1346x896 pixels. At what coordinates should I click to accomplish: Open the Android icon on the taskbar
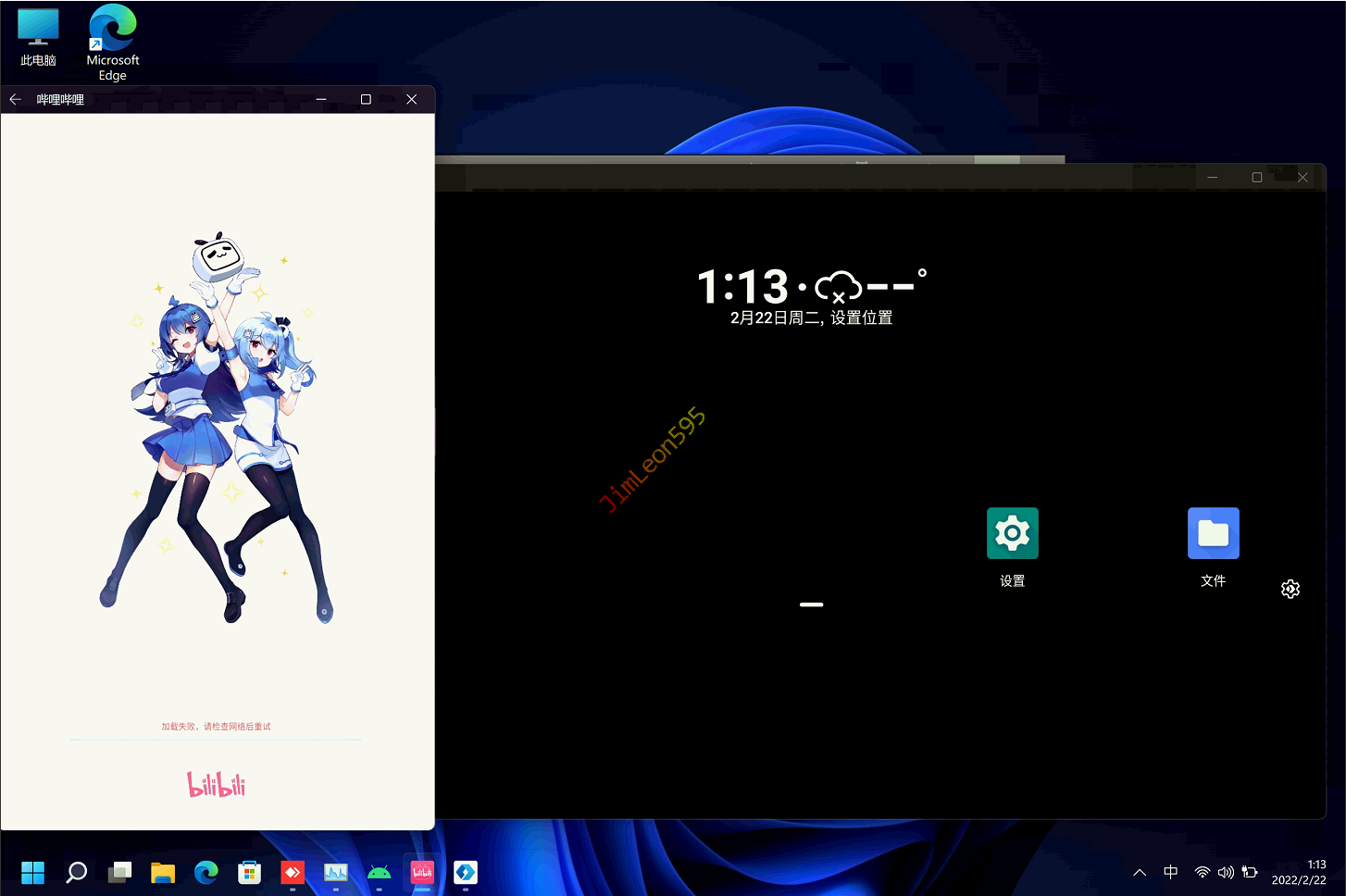click(x=379, y=872)
